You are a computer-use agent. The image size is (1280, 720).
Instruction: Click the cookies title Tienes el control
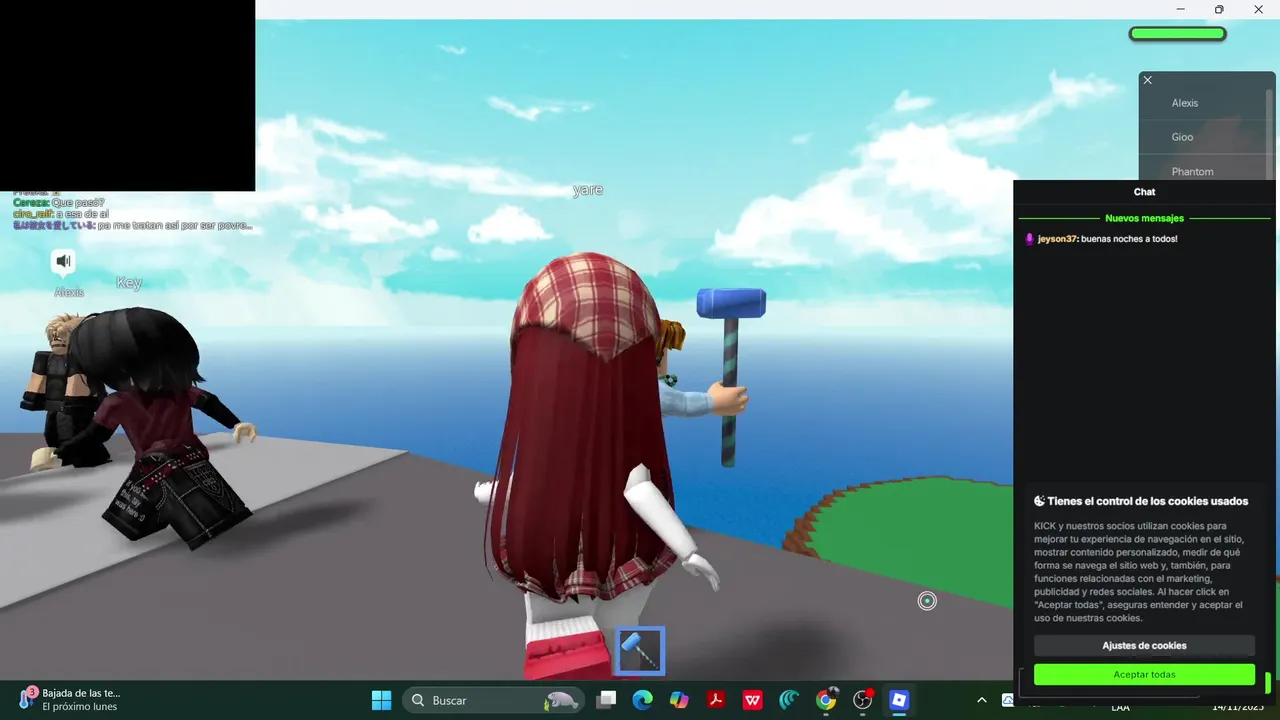(x=1141, y=501)
